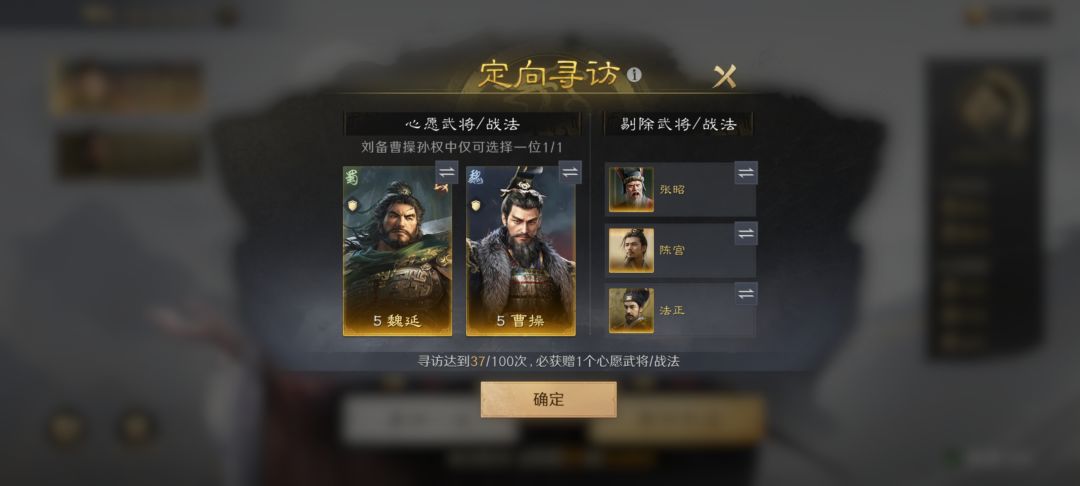Swap the excluded general 张昭
The width and height of the screenshot is (1080, 486).
[x=746, y=173]
